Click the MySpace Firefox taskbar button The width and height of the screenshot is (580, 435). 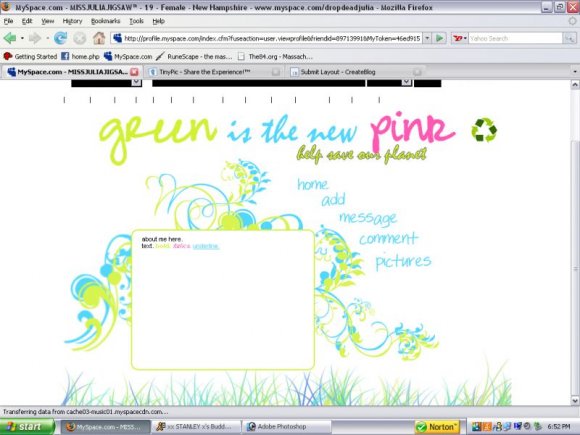click(105, 426)
